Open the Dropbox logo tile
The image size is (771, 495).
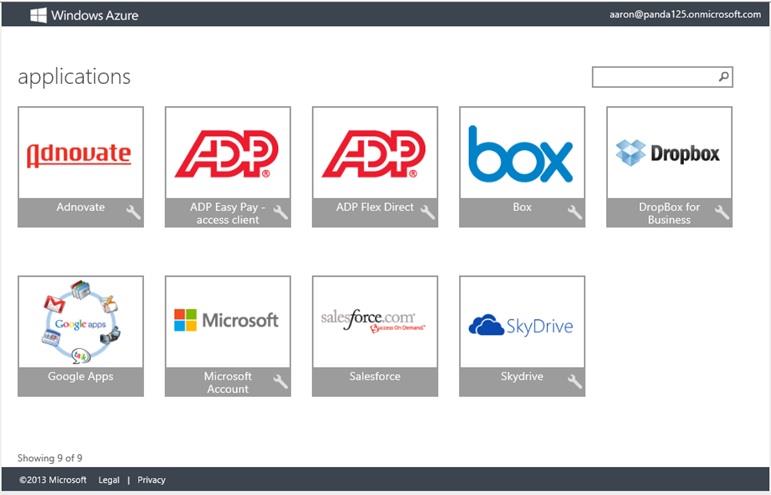(x=669, y=153)
